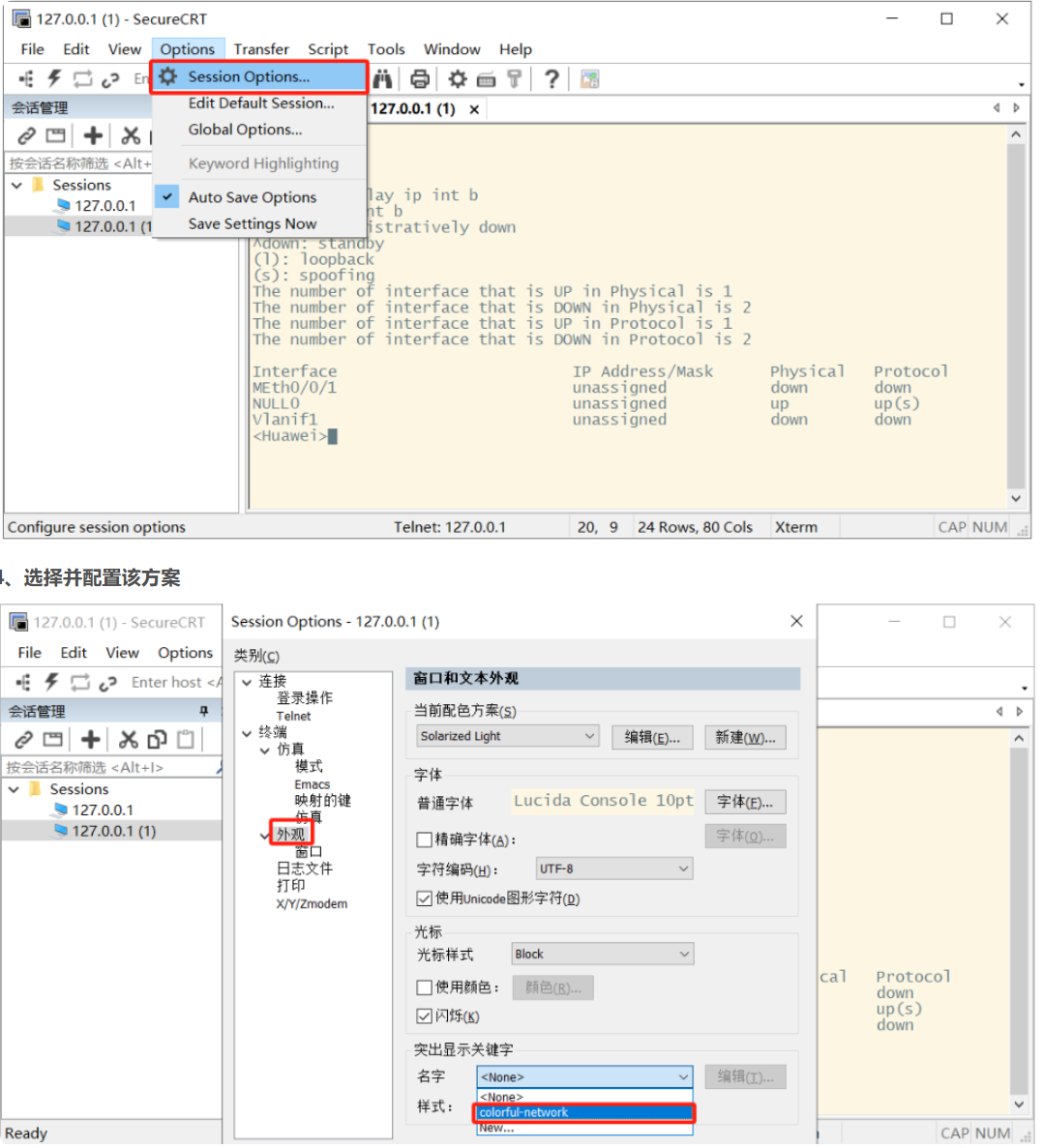Click the 字体(F)... font button
Screen dimensions: 1044x1148
point(745,802)
